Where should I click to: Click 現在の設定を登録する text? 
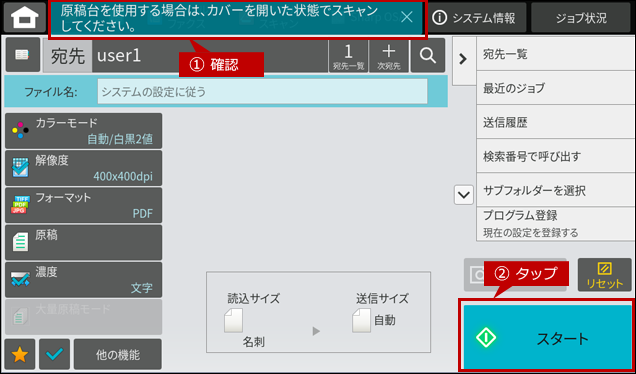pos(531,233)
